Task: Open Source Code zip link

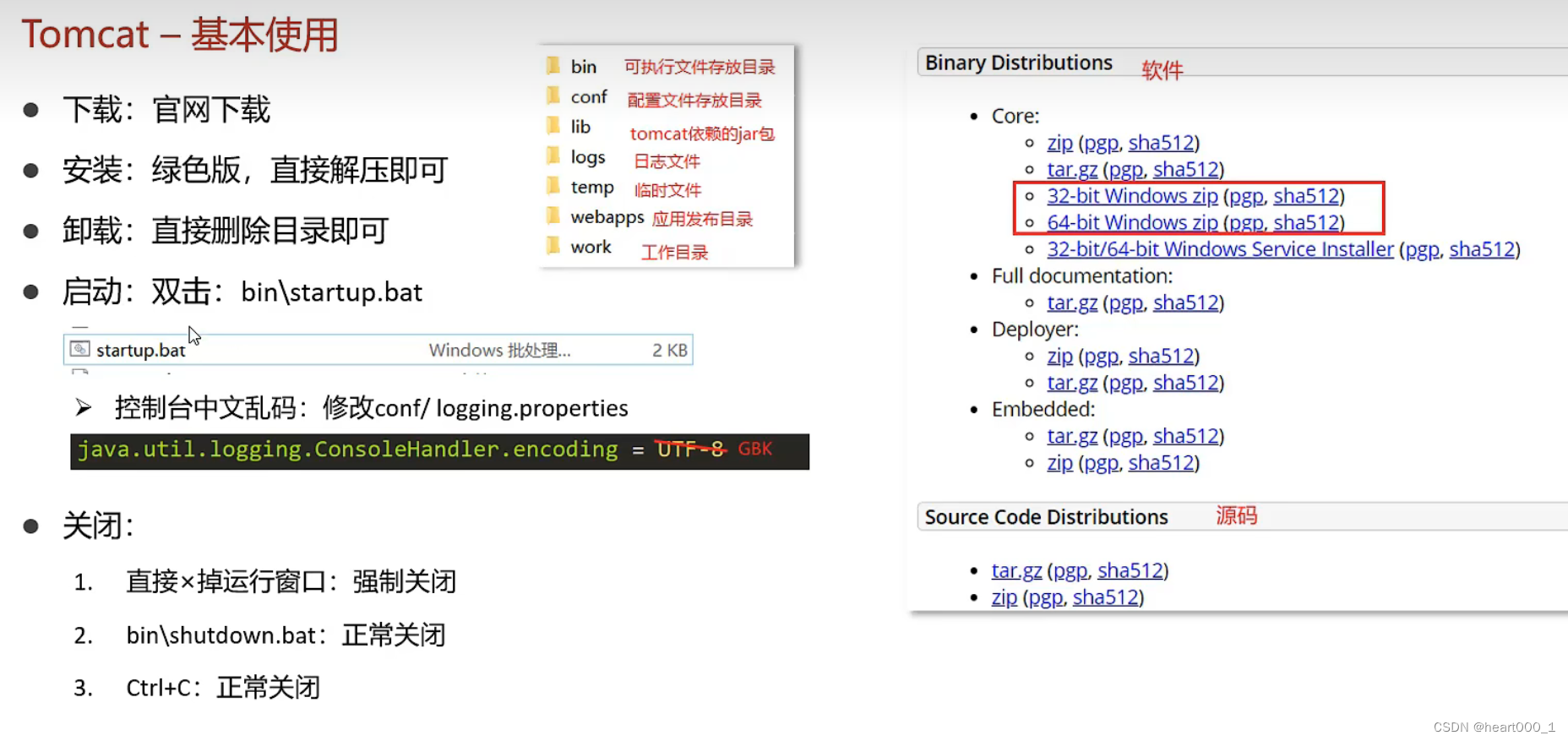Action: (x=1004, y=597)
